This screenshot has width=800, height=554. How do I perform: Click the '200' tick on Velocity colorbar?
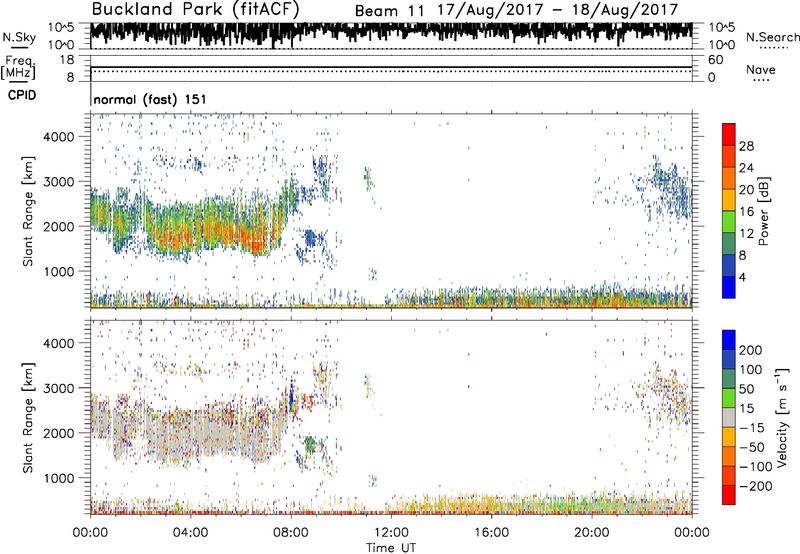coord(751,350)
